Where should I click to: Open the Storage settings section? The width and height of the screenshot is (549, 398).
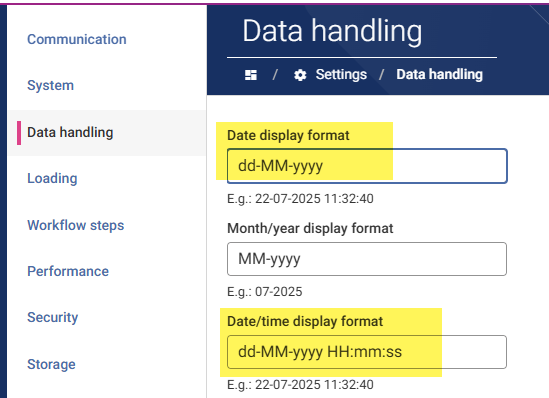point(51,364)
